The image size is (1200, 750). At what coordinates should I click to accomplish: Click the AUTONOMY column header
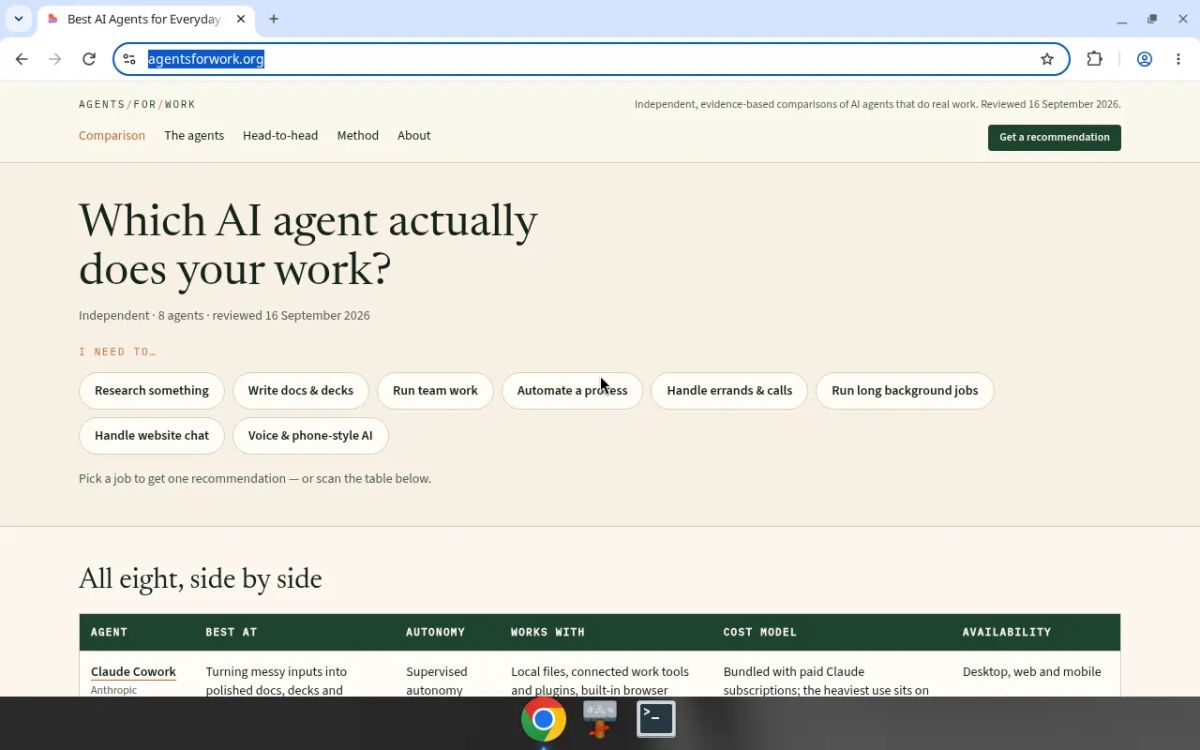(435, 632)
